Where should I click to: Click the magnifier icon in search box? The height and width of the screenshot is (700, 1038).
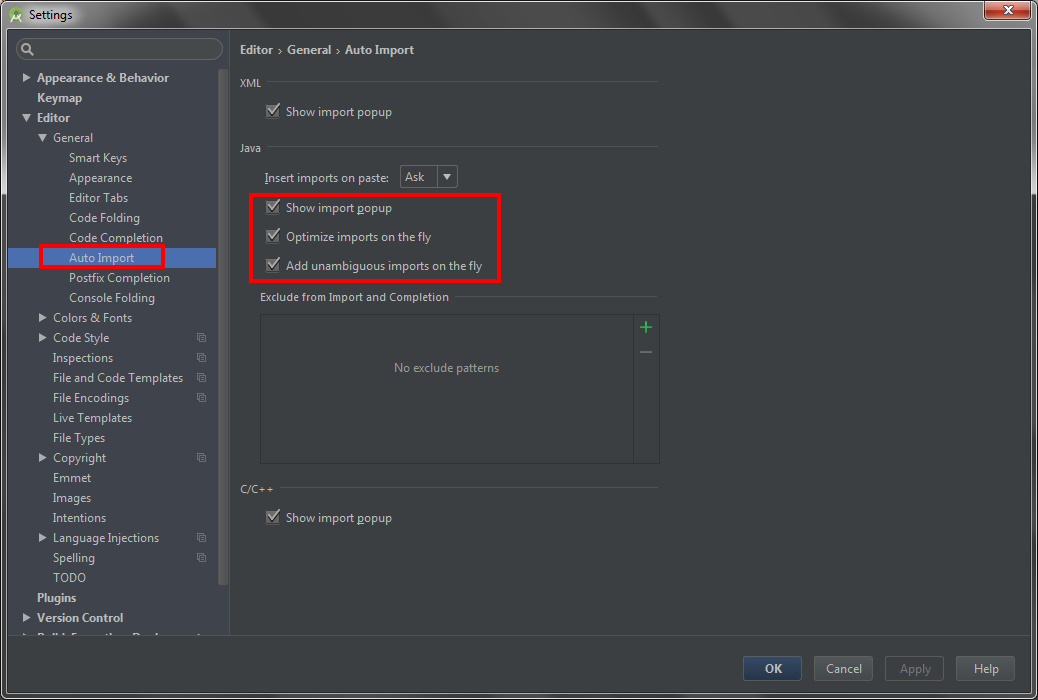tap(27, 49)
